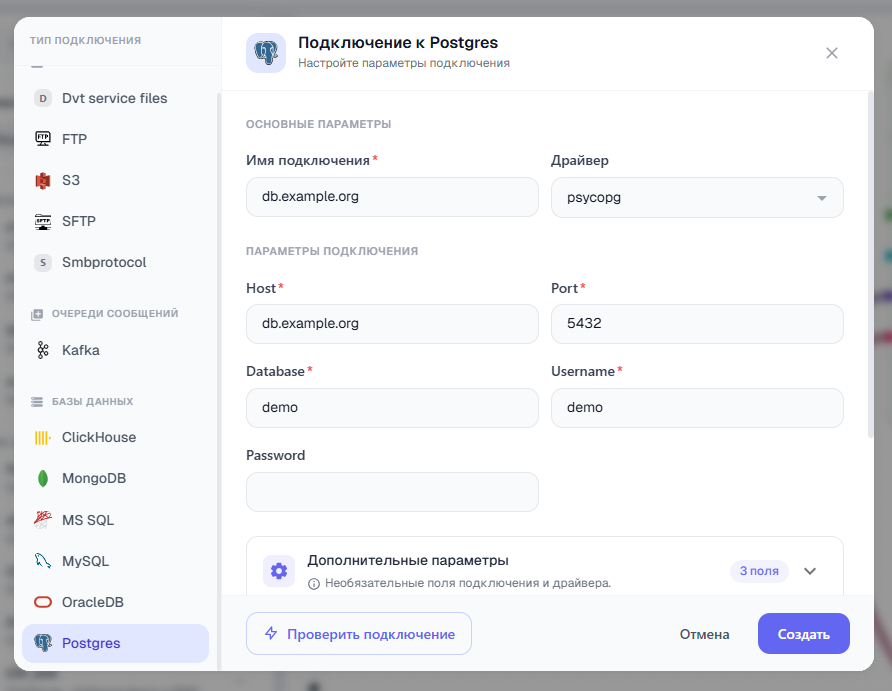Viewport: 892px width, 691px height.
Task: Click the info icon near optional fields note
Action: (313, 584)
